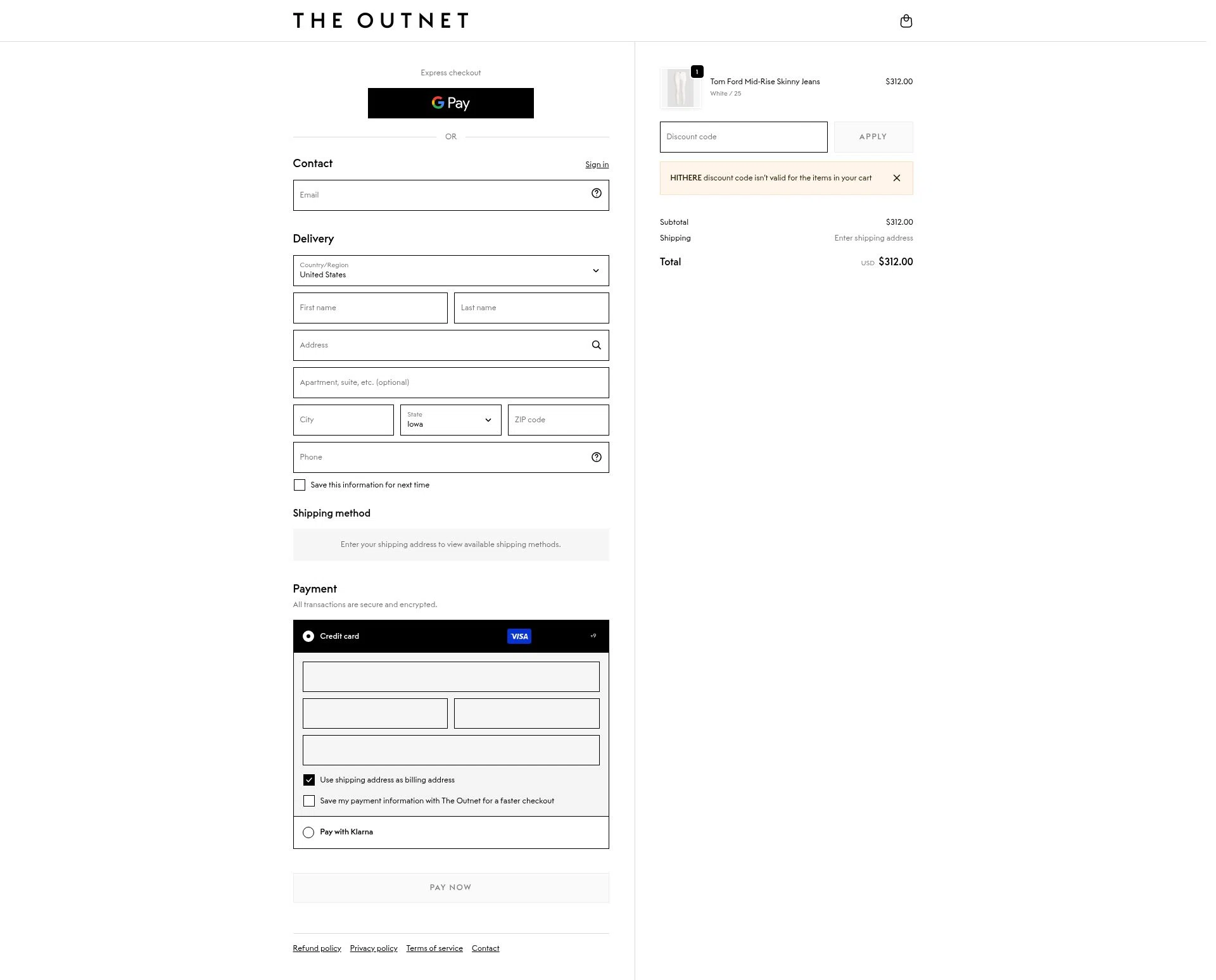Open the Refund policy link
The width and height of the screenshot is (1216, 980).
coord(317,948)
